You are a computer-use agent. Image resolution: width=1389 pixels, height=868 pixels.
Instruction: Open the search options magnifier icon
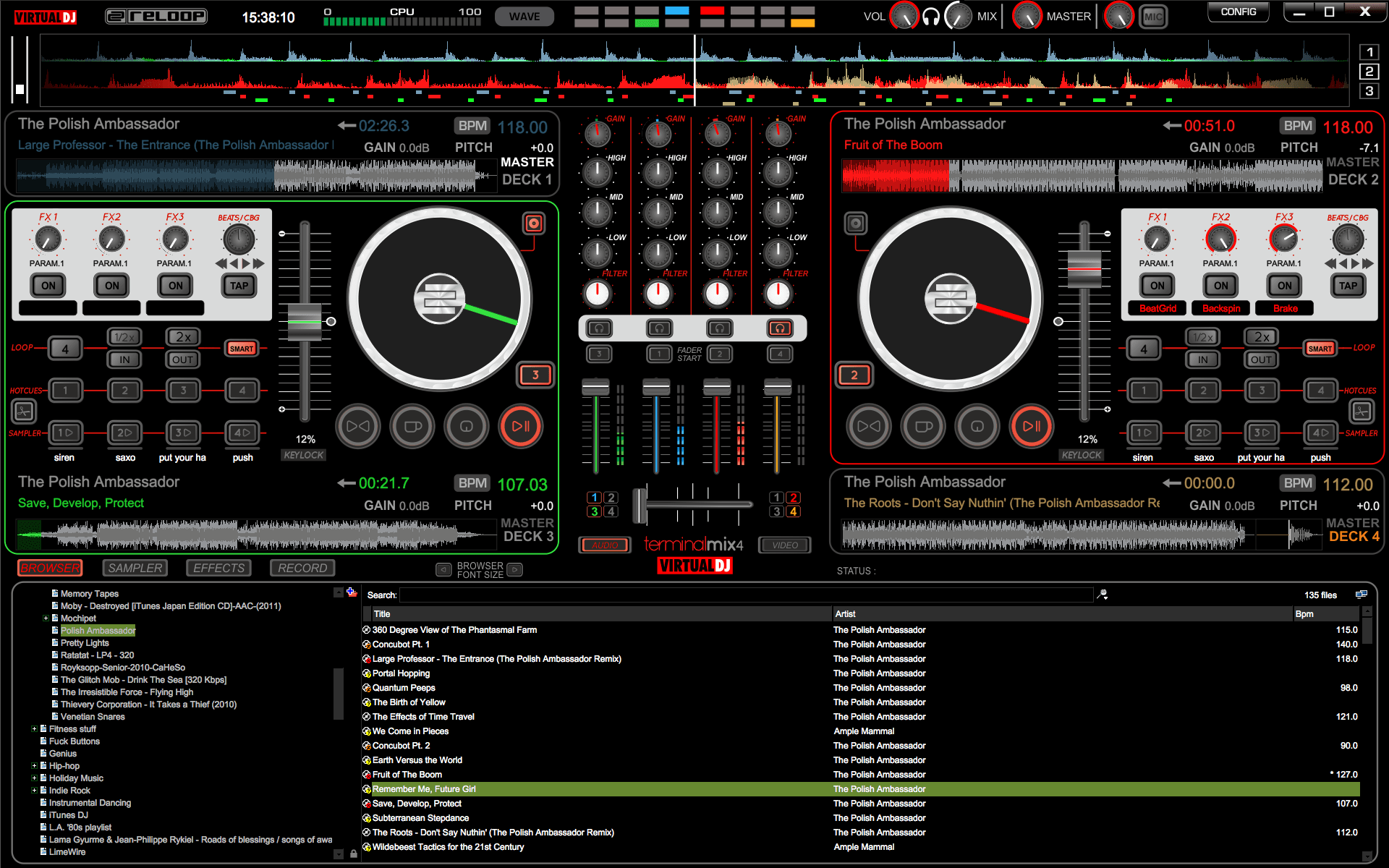[x=1103, y=595]
